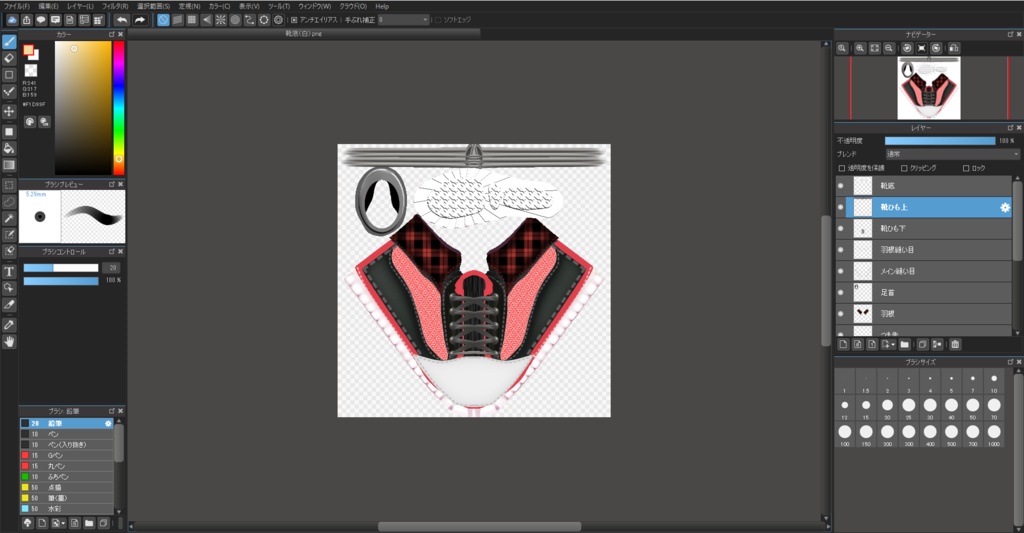Enable the concentric circle snap guide
The width and height of the screenshot is (1024, 533).
click(x=235, y=20)
